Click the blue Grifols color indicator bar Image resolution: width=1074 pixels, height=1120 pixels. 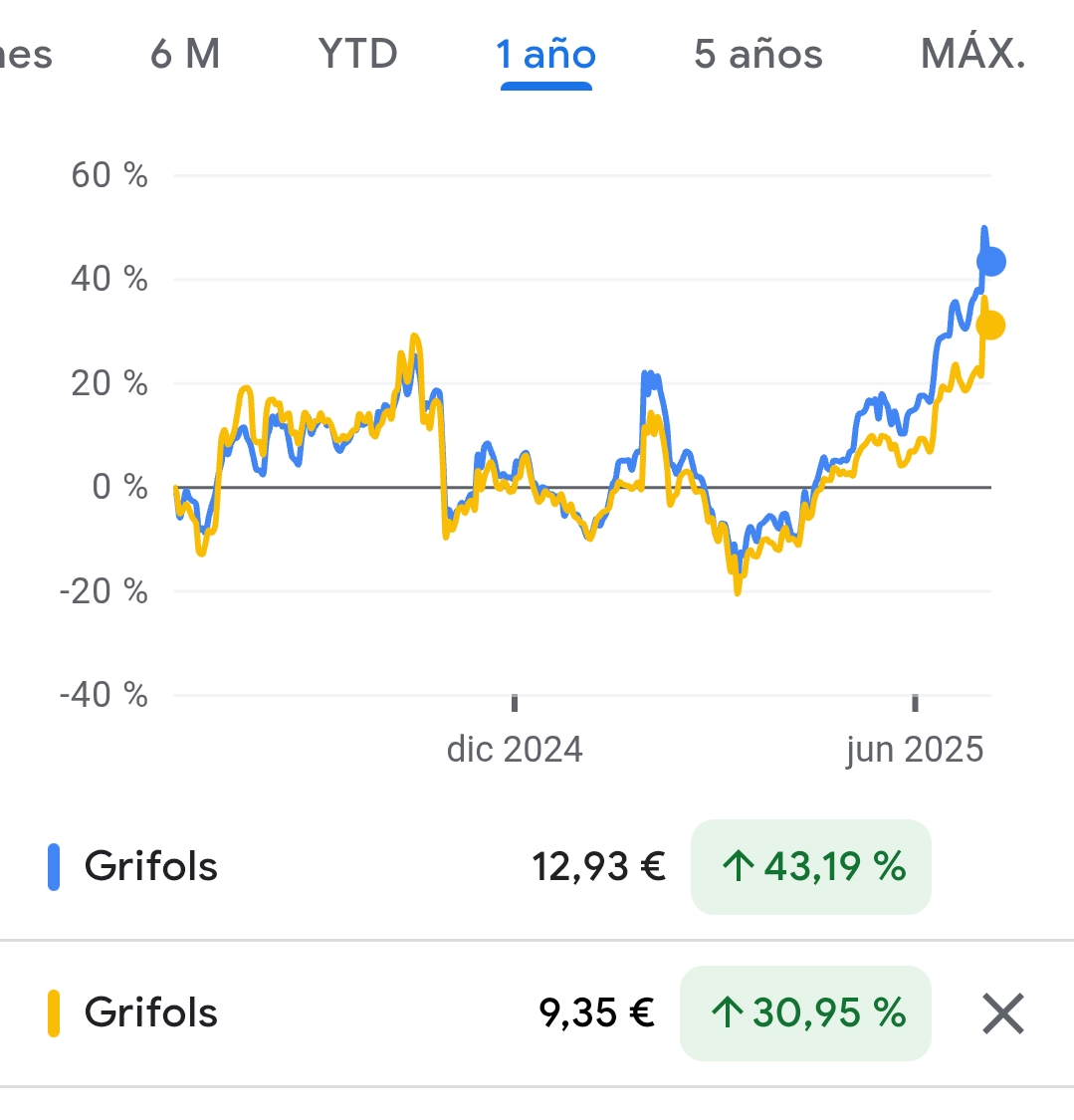[54, 867]
